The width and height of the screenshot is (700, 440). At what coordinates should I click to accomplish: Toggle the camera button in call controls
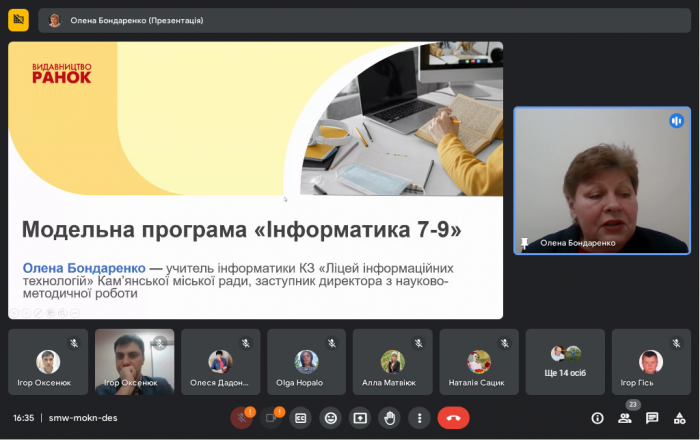pos(270,418)
